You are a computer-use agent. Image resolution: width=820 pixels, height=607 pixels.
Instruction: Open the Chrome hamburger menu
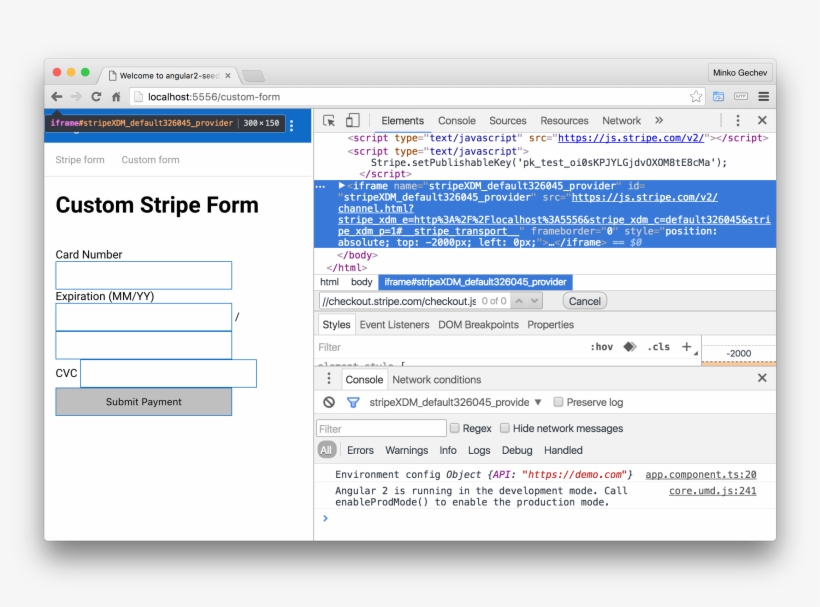[763, 97]
